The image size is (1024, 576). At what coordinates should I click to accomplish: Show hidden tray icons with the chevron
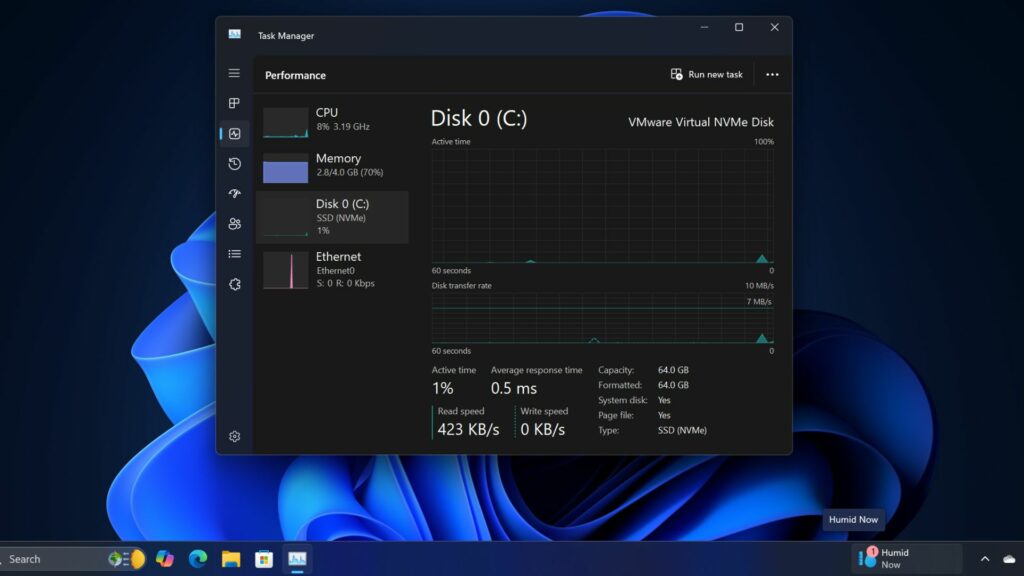(985, 559)
